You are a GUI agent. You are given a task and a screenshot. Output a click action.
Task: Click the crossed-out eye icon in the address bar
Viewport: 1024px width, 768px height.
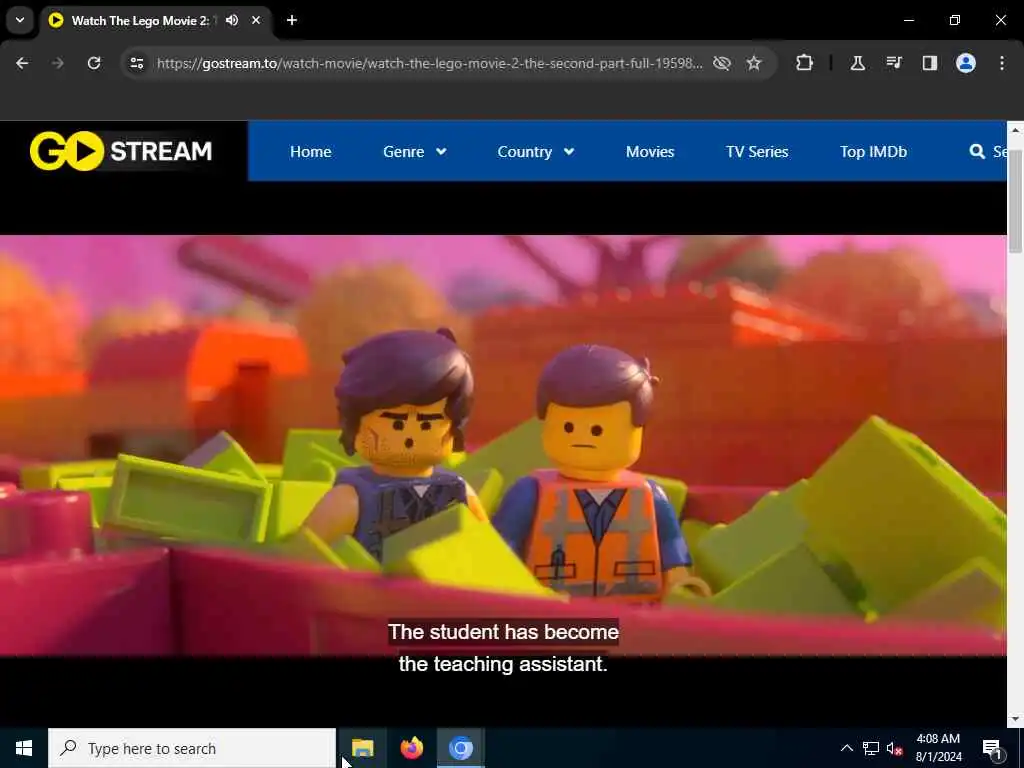tap(722, 63)
